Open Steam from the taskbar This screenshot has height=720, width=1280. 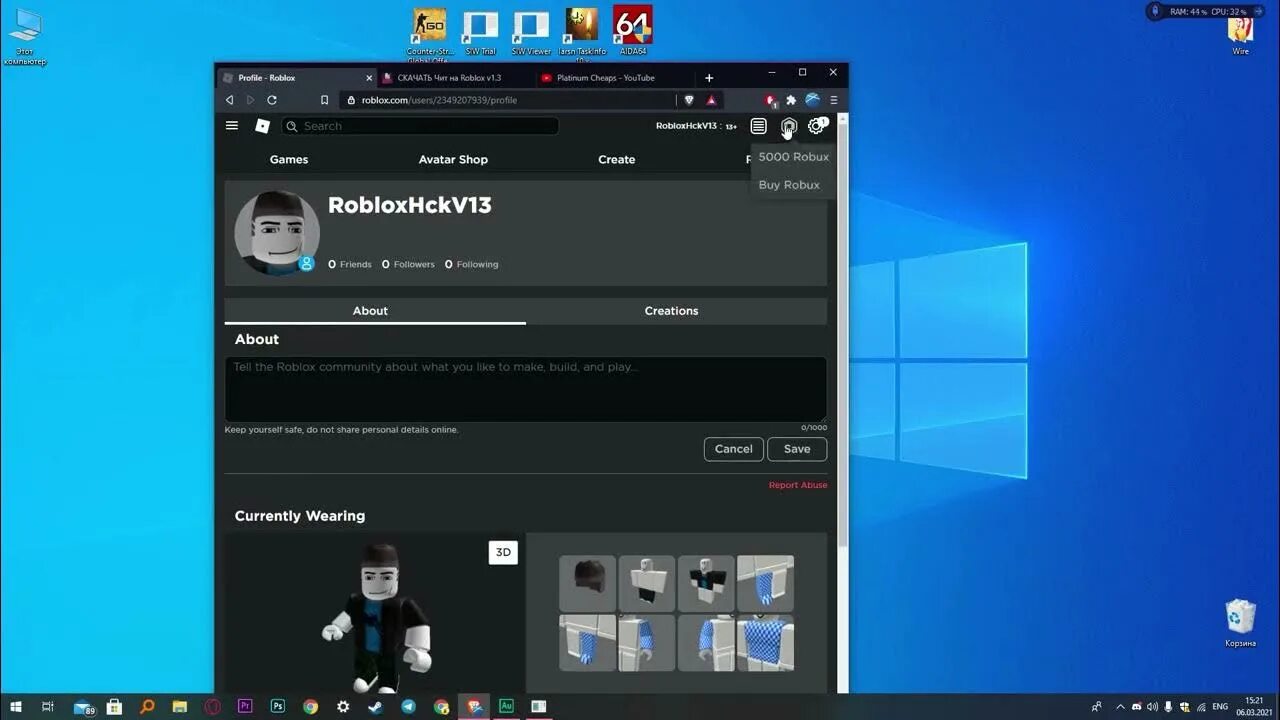pyautogui.click(x=375, y=706)
